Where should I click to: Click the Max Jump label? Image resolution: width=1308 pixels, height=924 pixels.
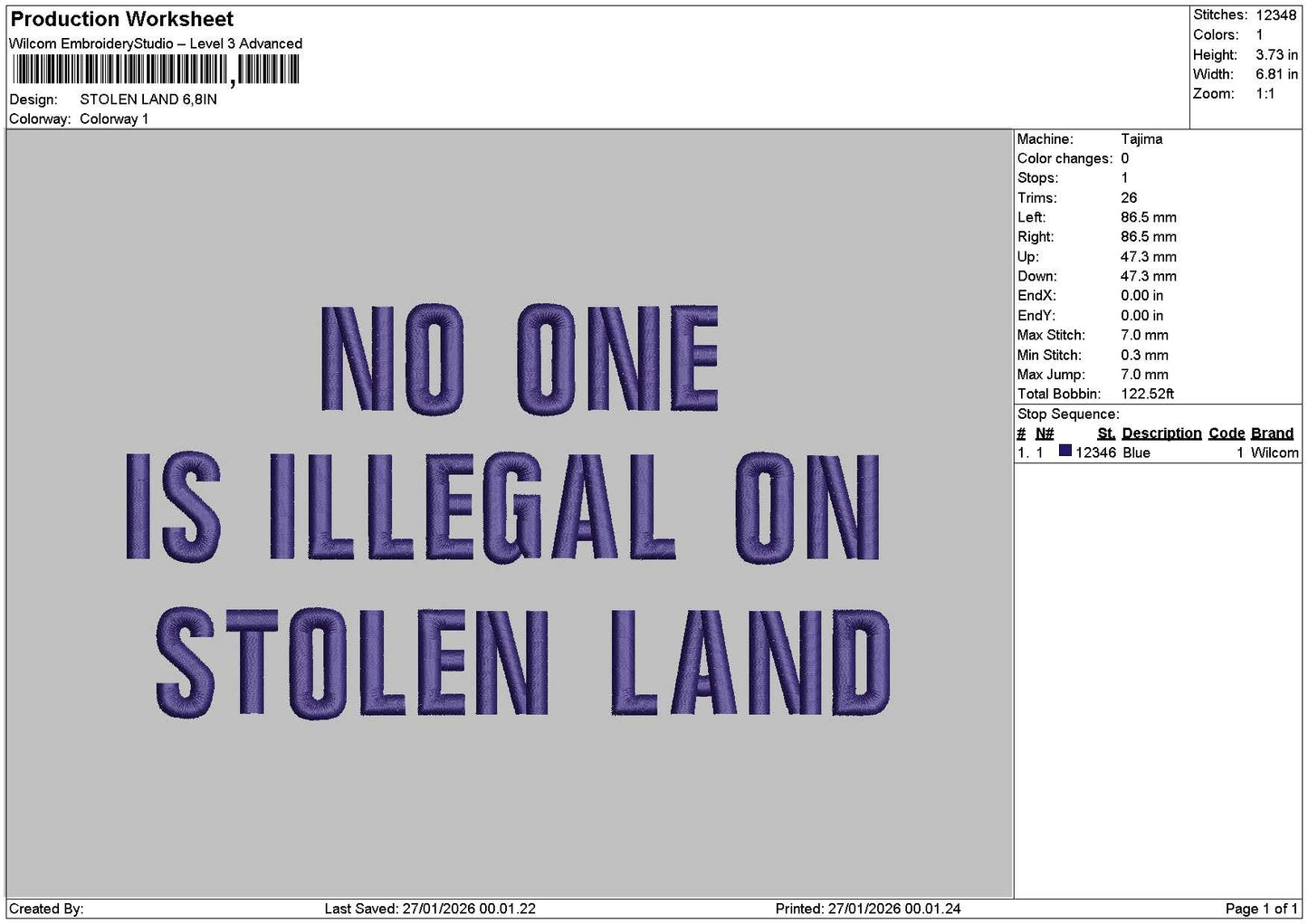pos(1051,375)
